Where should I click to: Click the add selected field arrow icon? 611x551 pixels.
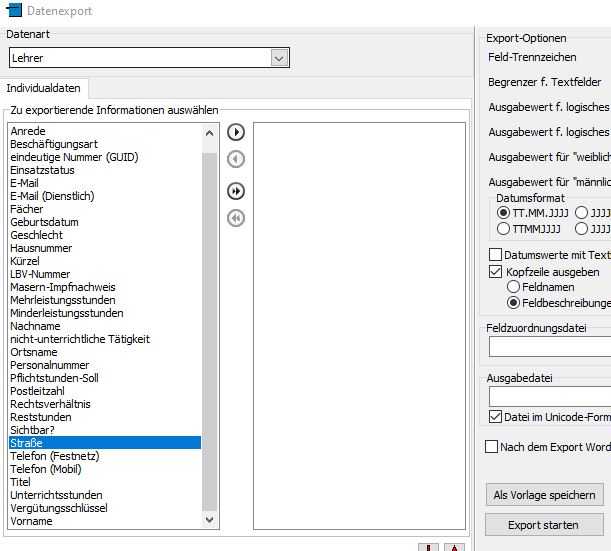pos(236,133)
